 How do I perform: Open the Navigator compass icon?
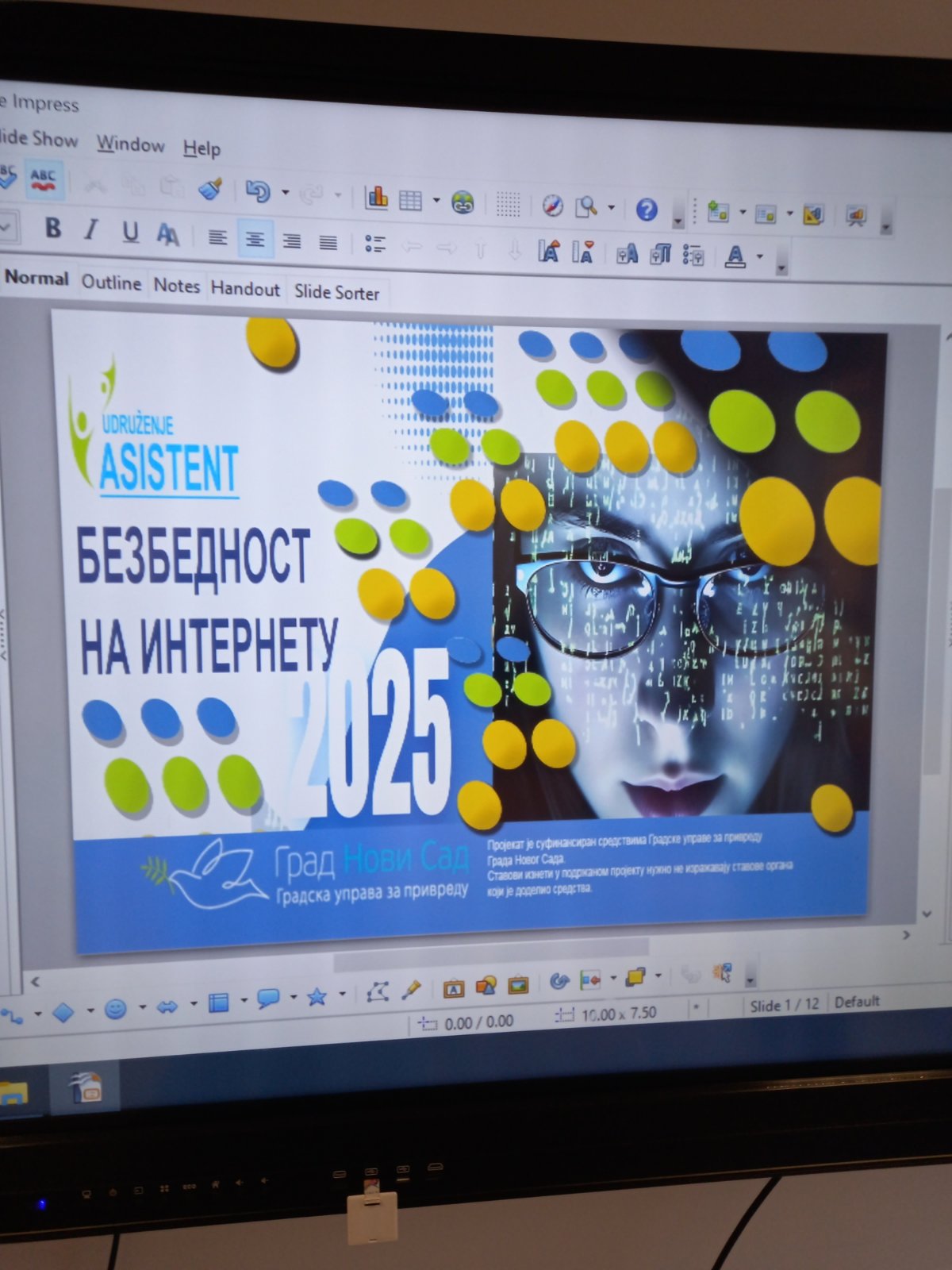point(552,206)
